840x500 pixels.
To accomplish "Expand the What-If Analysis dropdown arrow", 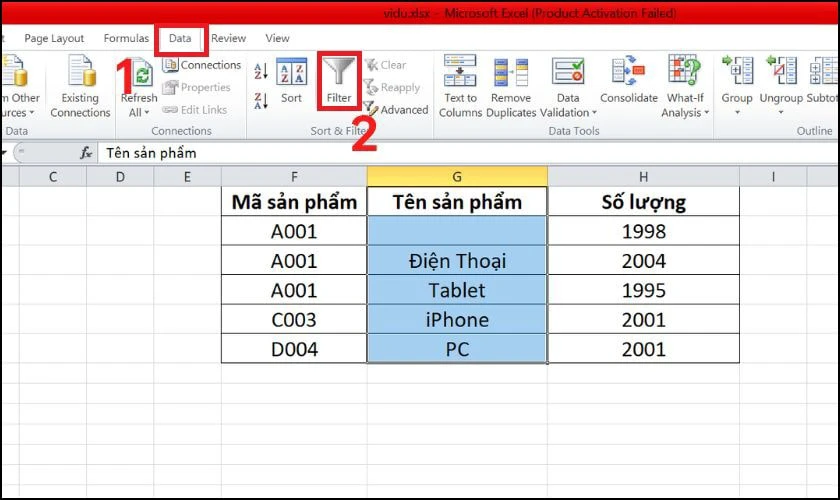I will (x=707, y=113).
